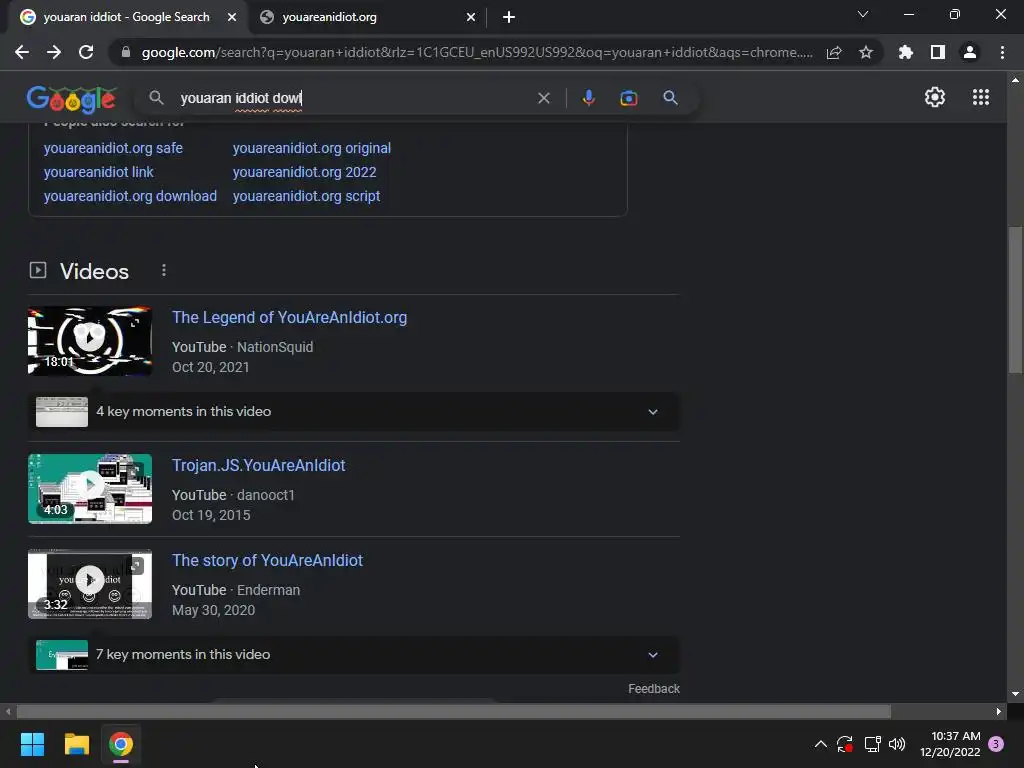Open the tab search chevron
This screenshot has height=768, width=1024.
863,14
